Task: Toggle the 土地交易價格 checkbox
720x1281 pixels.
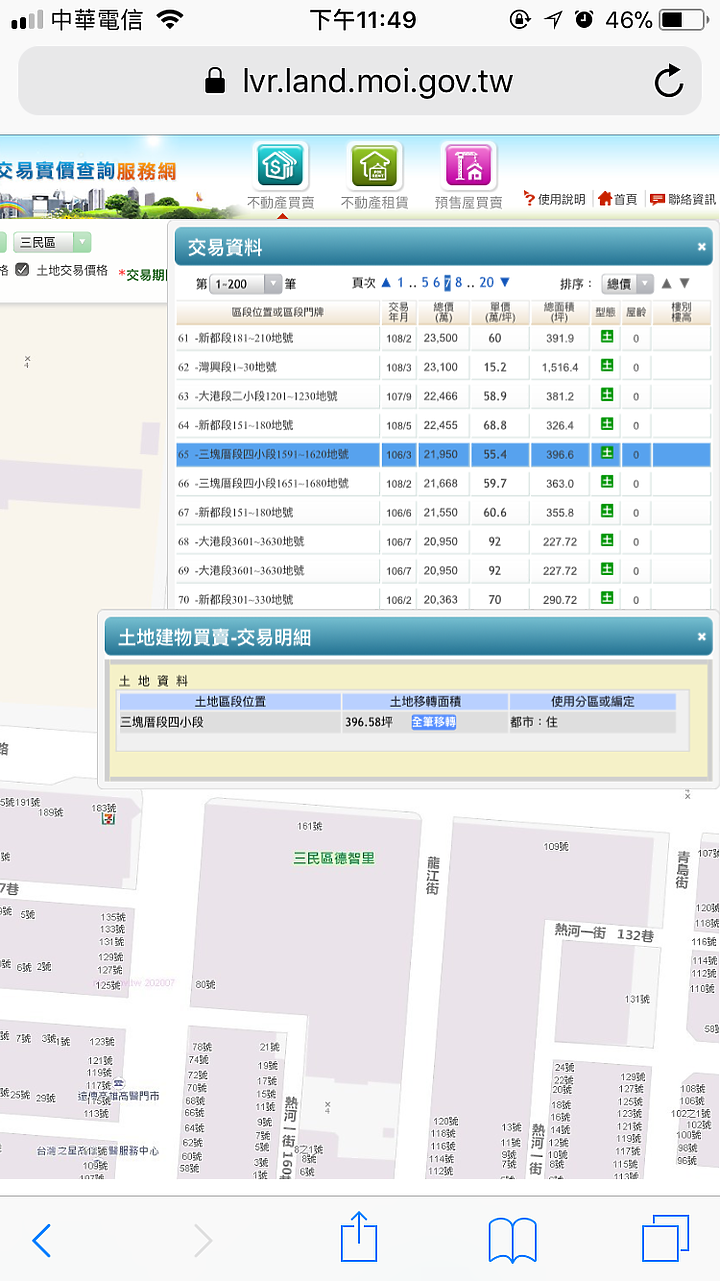Action: pyautogui.click(x=22, y=270)
